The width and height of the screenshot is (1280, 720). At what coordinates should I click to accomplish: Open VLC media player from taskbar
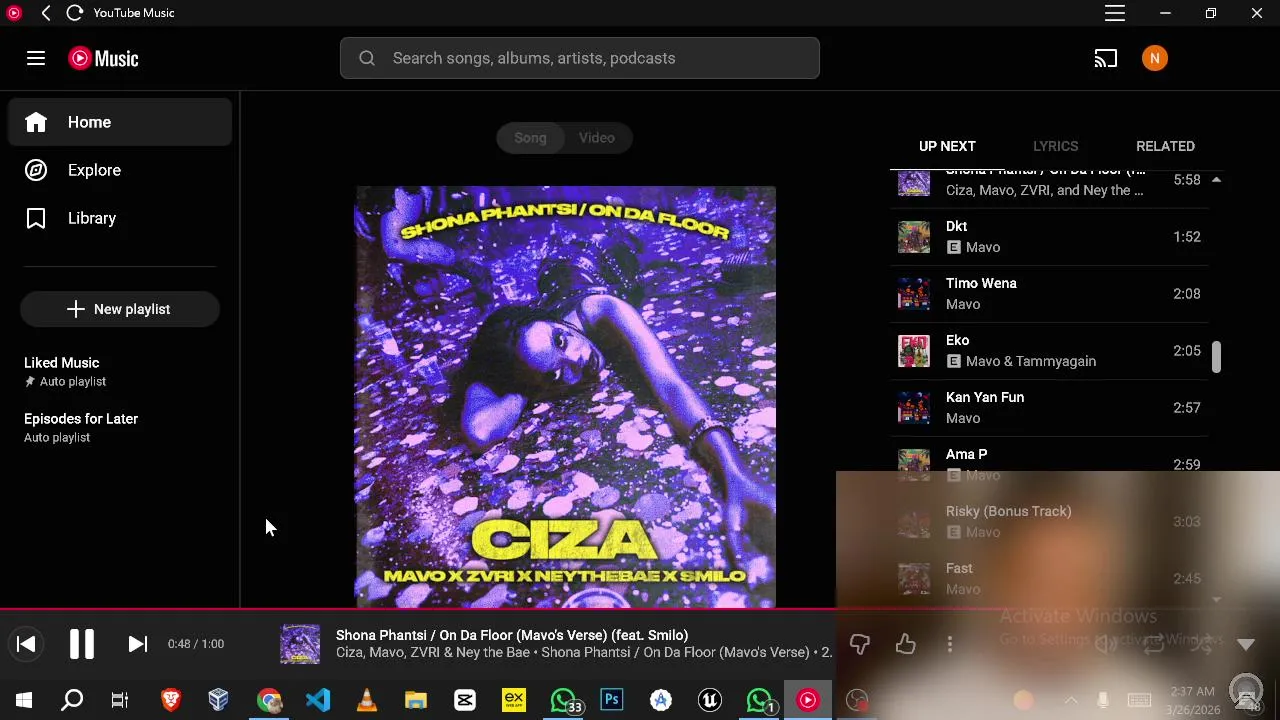tap(367, 701)
